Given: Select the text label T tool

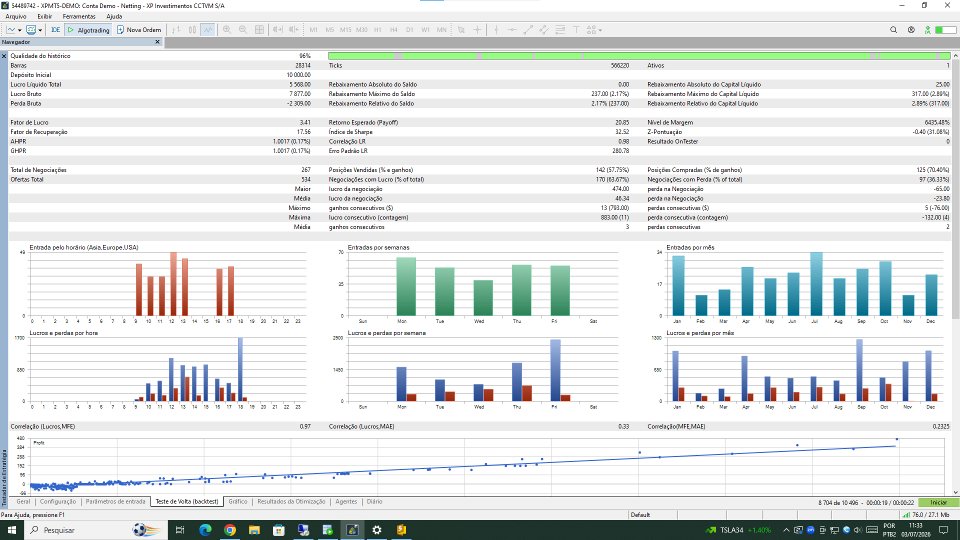Looking at the screenshot, I should coord(576,29).
